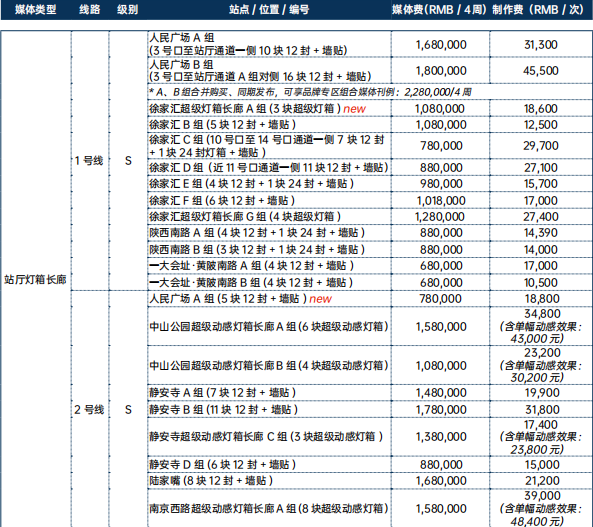Screen dimensions: 593x527
Task: Click the 级别 column header
Action: [x=127, y=9]
